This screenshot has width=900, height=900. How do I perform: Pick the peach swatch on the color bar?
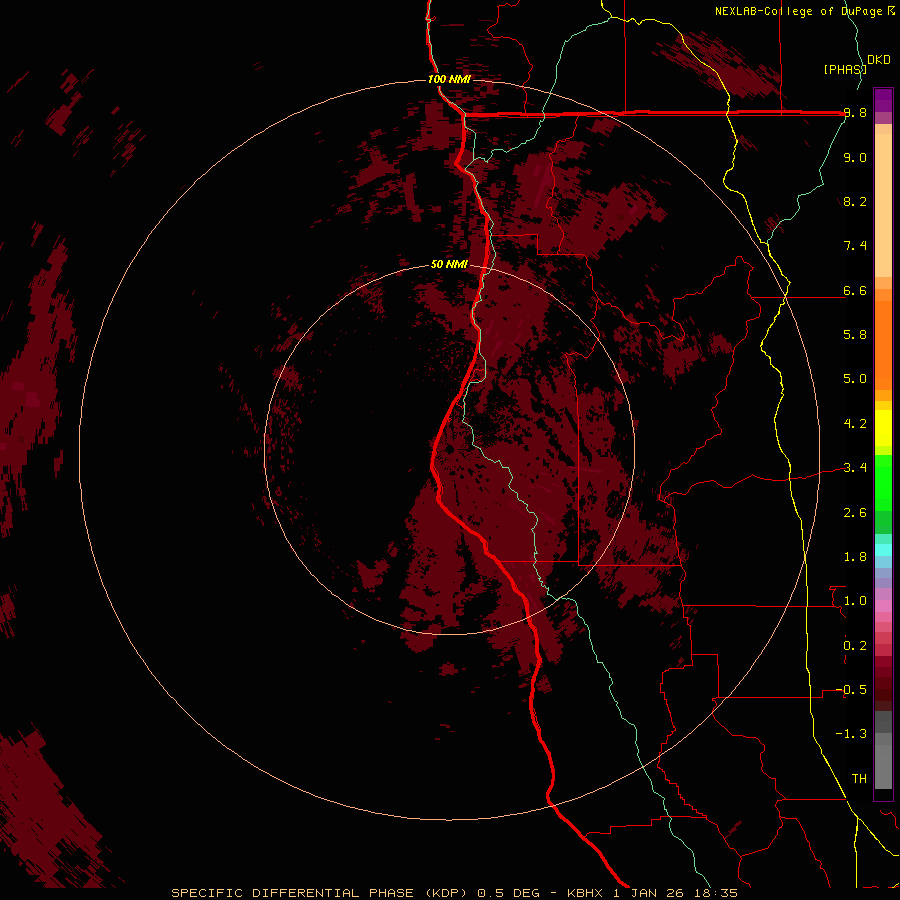pos(883,207)
